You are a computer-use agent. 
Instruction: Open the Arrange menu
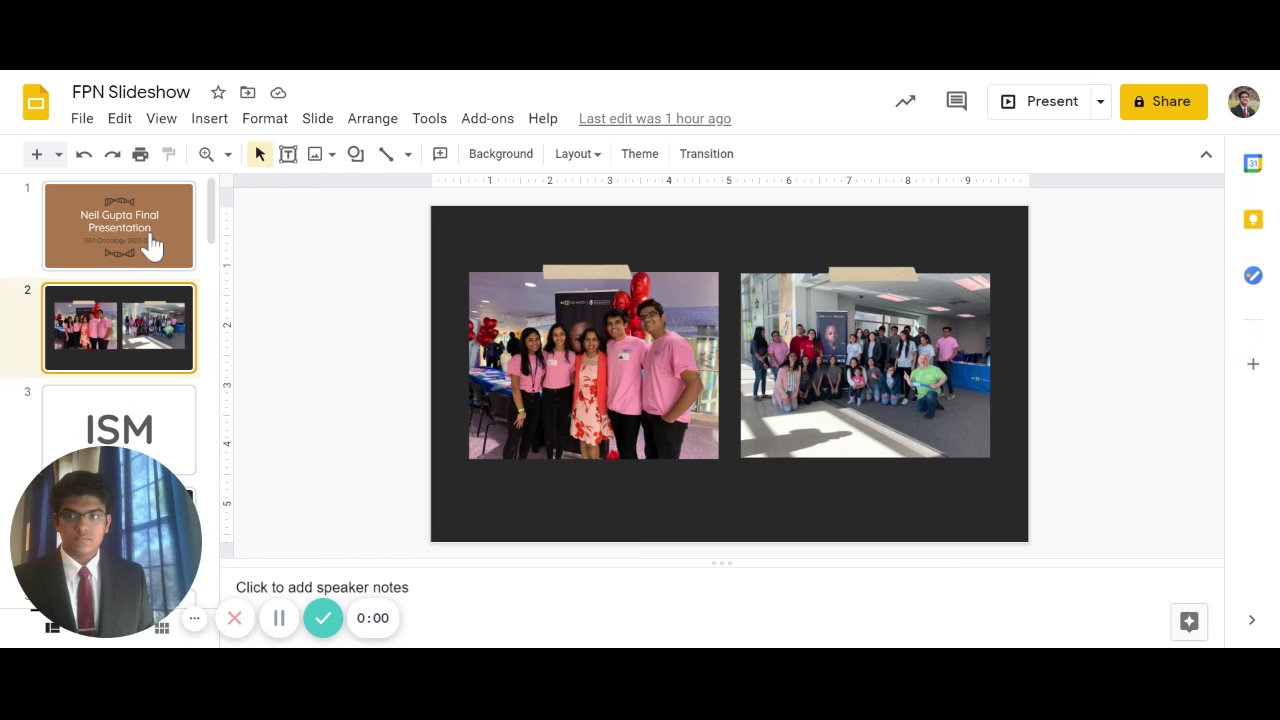[x=372, y=118]
